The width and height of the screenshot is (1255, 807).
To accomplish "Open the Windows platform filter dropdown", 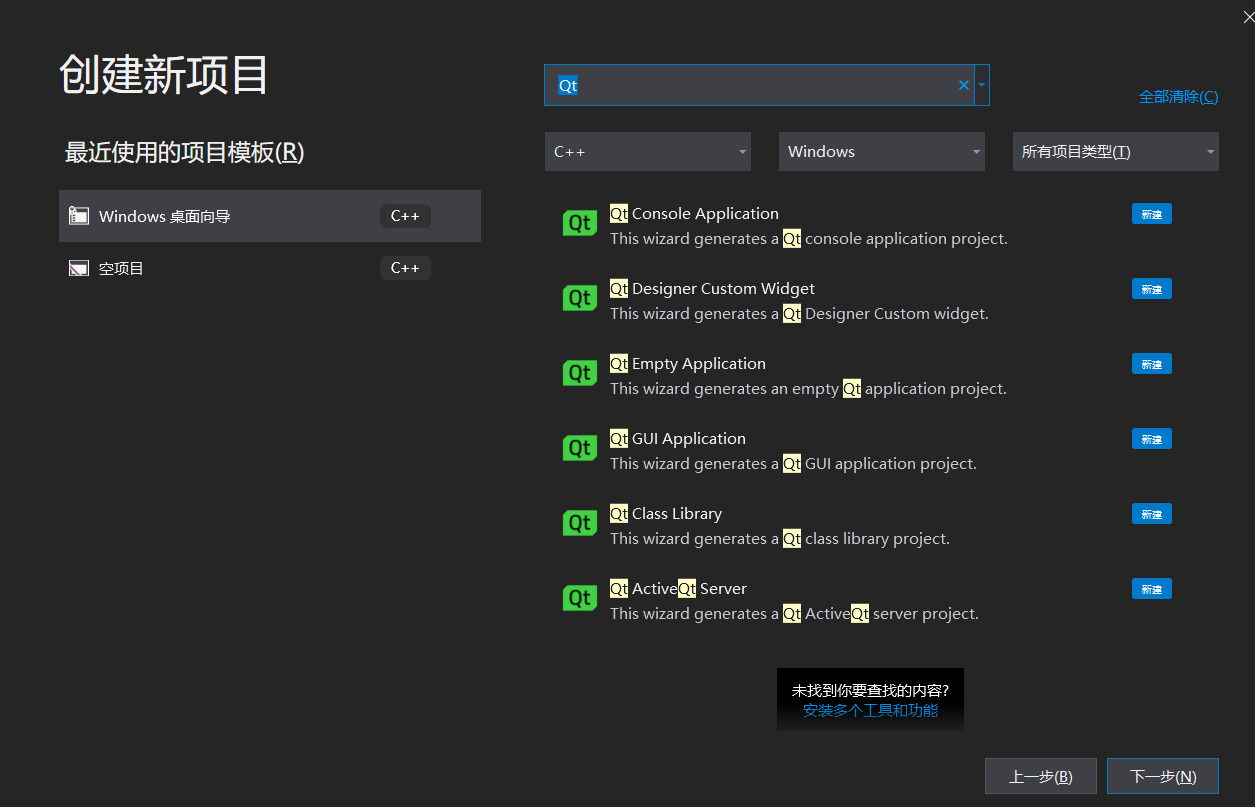I will point(882,152).
